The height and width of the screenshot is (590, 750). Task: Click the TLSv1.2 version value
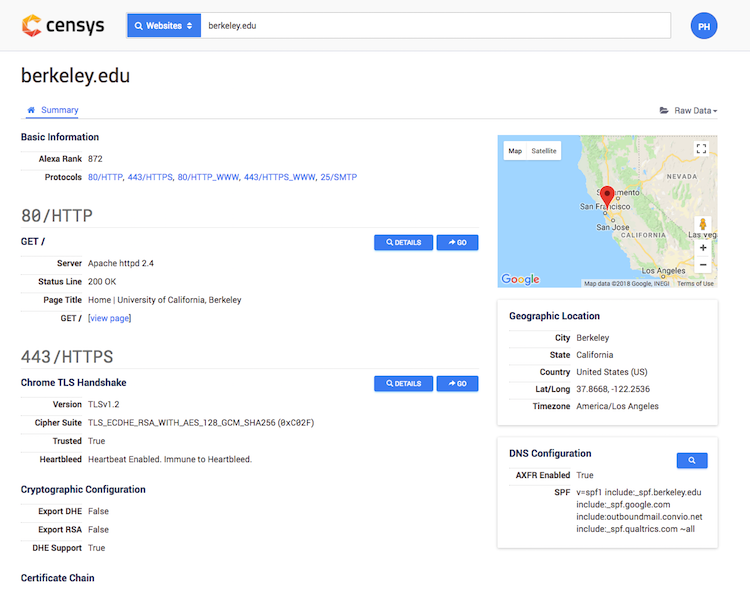pyautogui.click(x=104, y=404)
